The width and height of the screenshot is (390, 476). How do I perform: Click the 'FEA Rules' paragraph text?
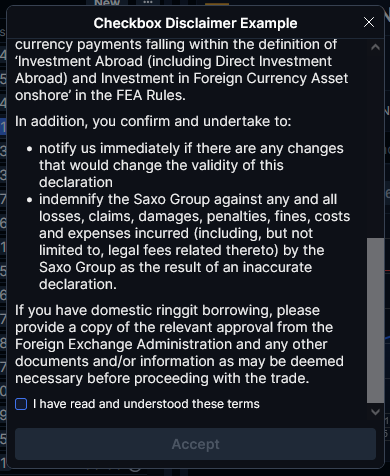click(x=181, y=70)
